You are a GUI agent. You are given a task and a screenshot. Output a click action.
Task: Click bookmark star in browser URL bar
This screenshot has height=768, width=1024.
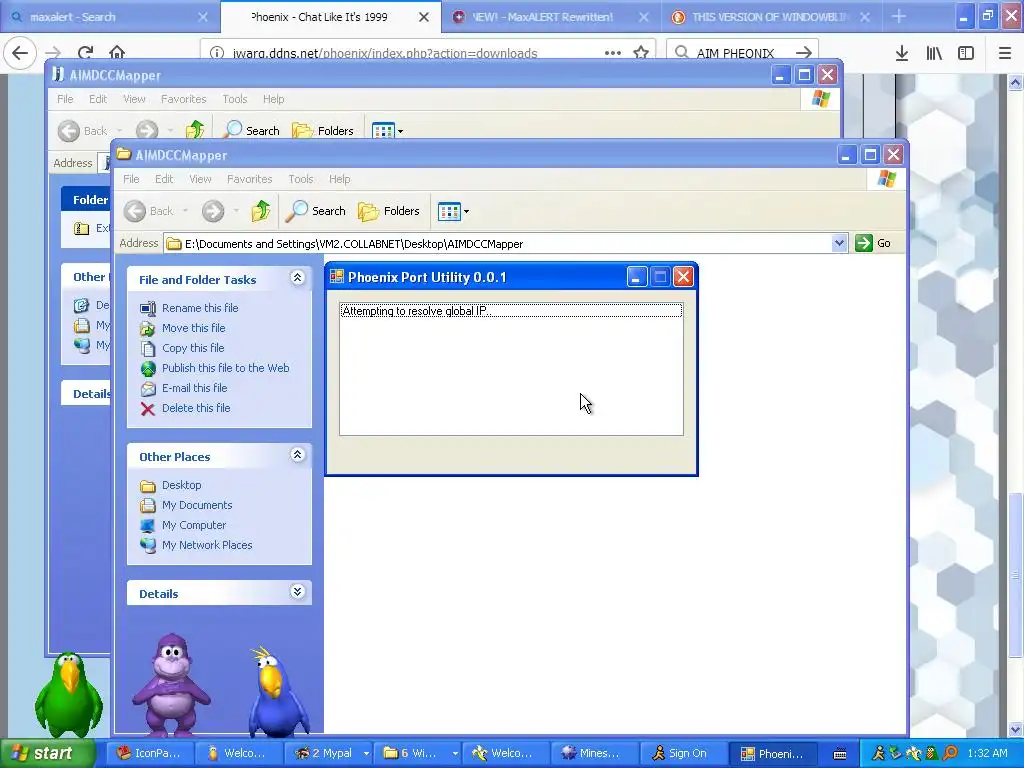(x=641, y=53)
